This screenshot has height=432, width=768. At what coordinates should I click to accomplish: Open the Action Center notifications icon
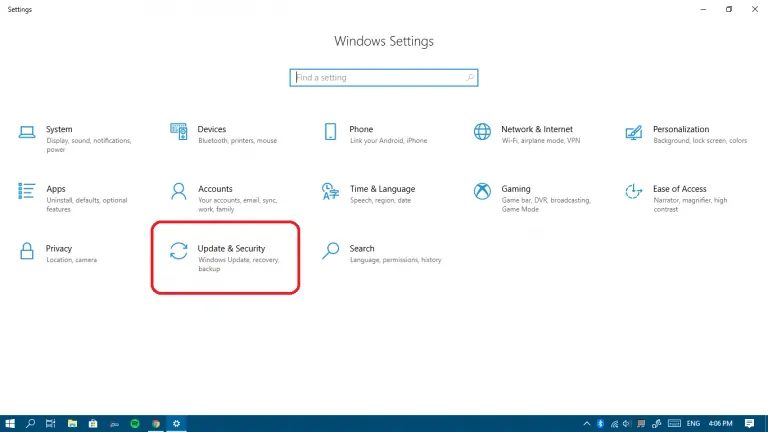[x=749, y=424]
